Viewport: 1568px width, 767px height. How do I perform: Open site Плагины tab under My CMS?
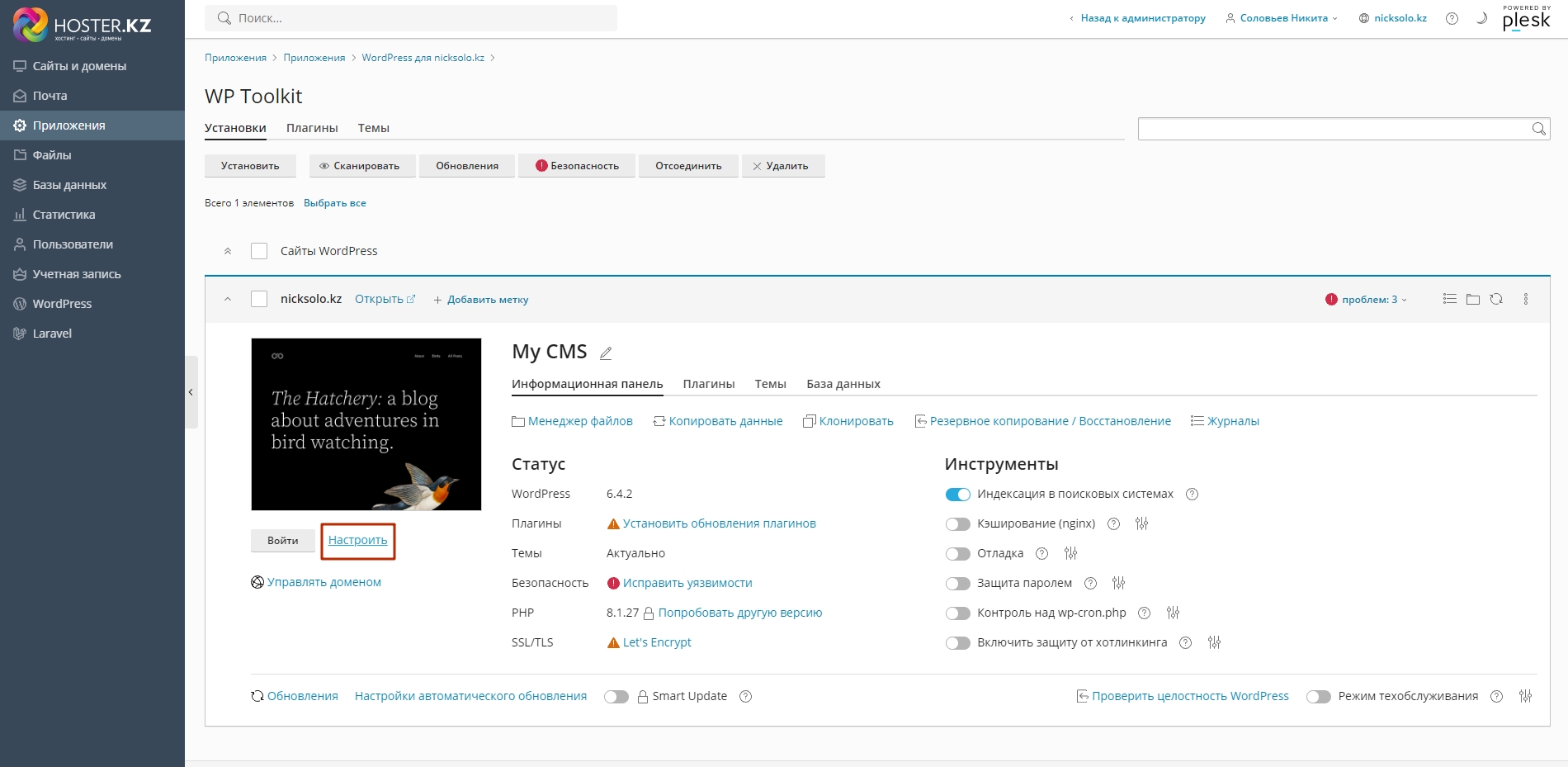709,384
